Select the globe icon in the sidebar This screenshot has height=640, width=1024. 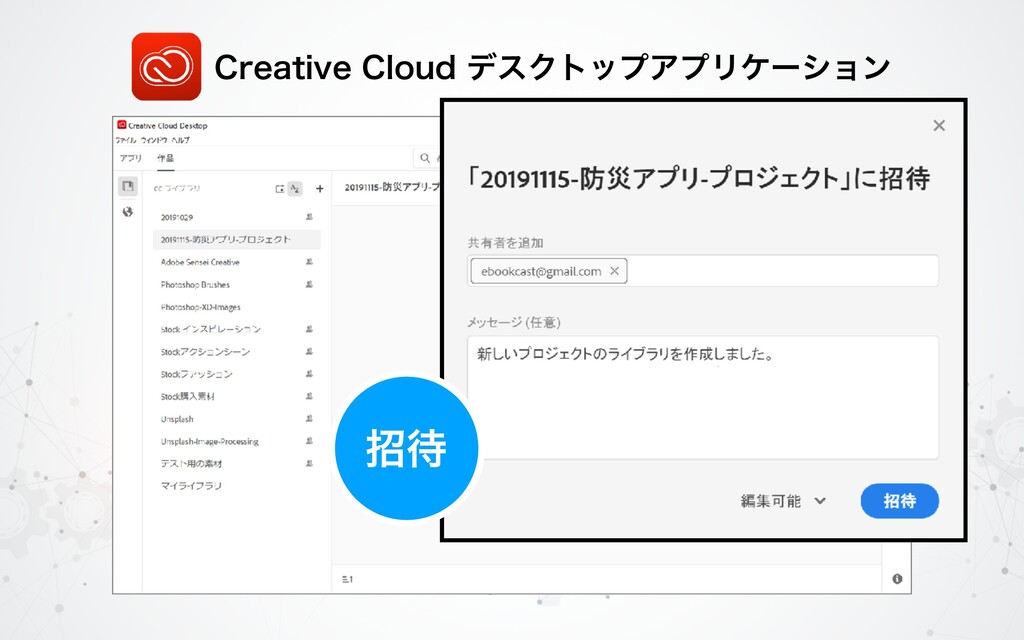tap(127, 212)
